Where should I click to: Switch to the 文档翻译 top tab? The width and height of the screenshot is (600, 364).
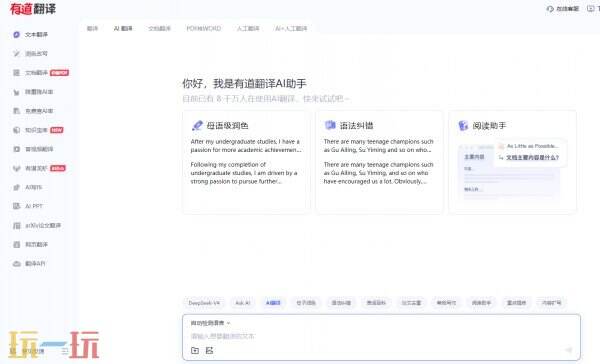160,28
